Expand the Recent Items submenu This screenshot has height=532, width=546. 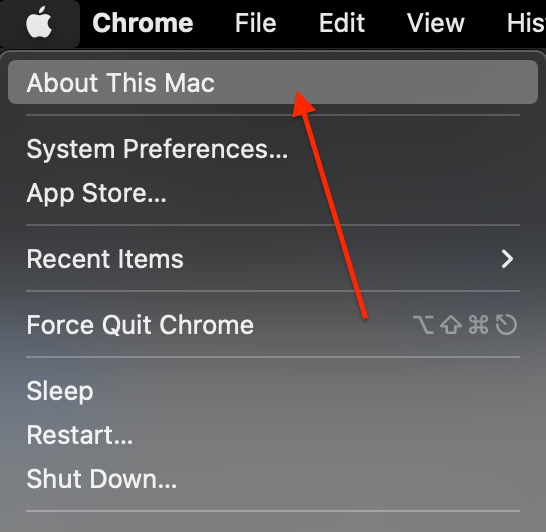coord(273,259)
